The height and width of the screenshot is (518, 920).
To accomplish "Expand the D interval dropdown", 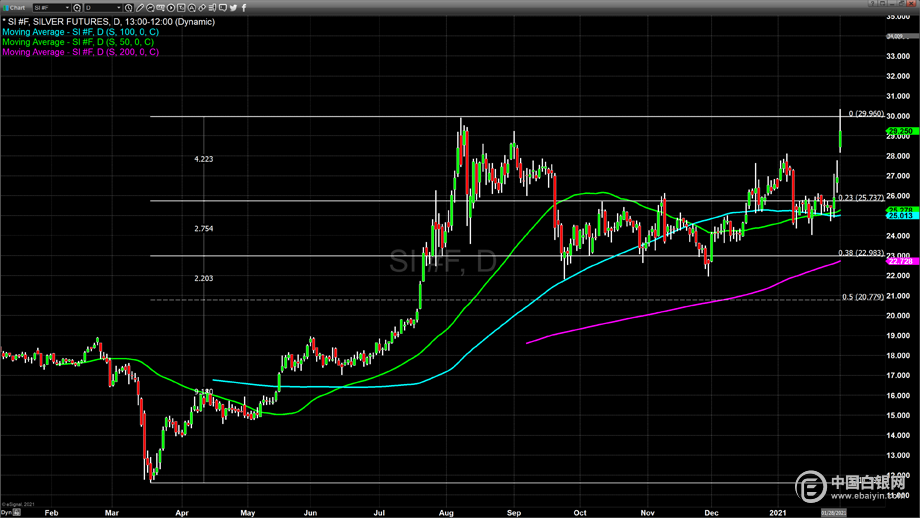I will tap(119, 8).
